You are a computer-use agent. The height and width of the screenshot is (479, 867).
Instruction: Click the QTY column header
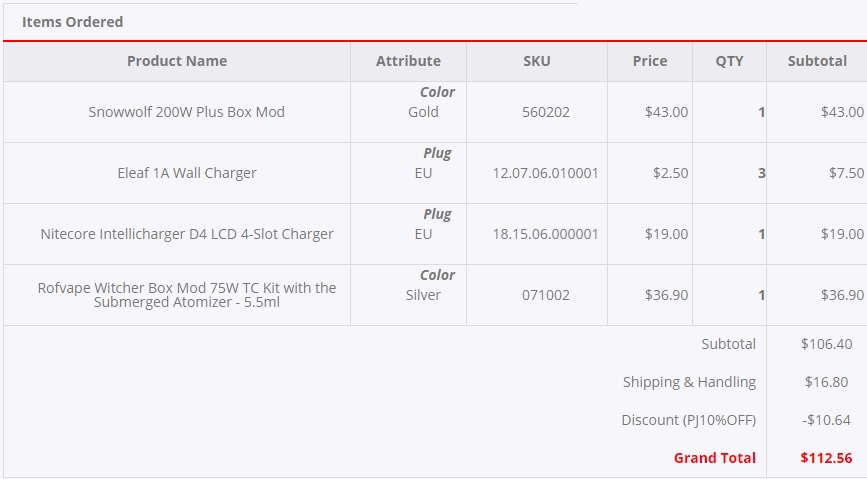pyautogui.click(x=729, y=61)
